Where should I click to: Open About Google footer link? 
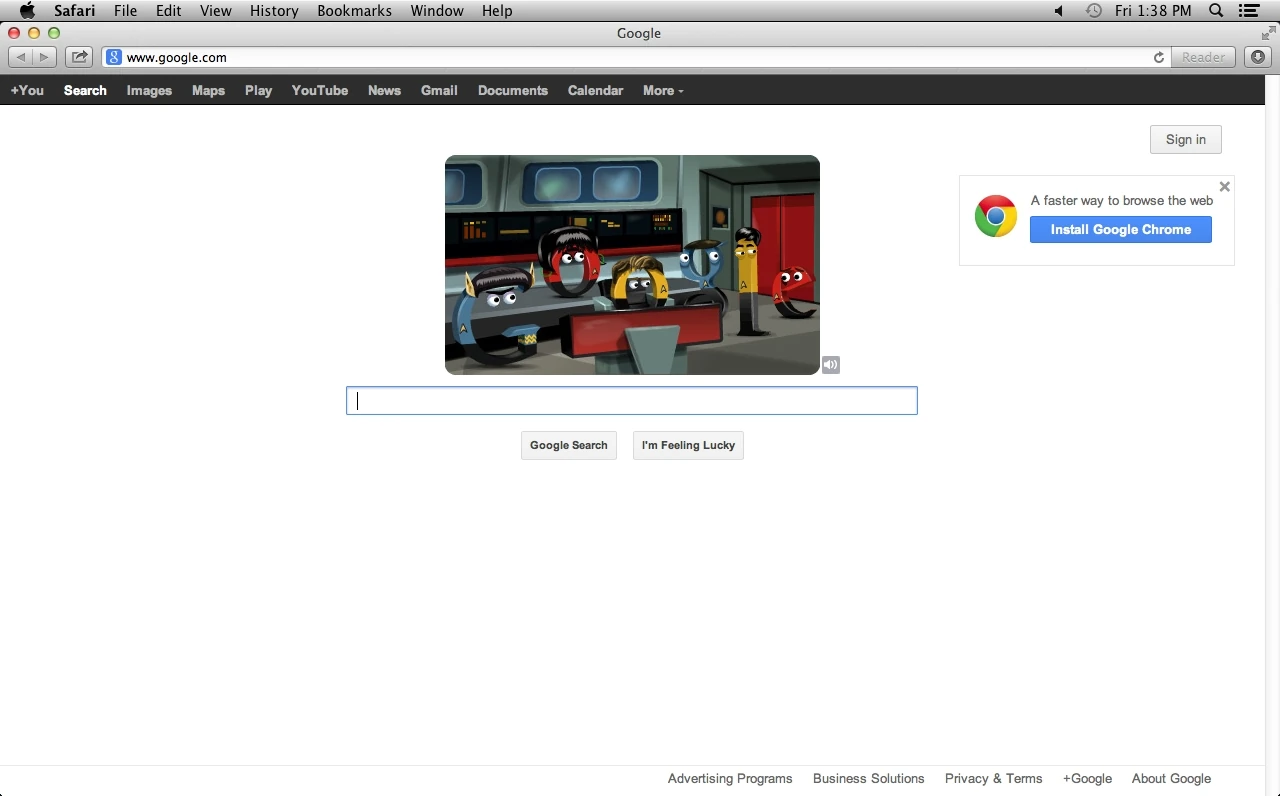1171,779
